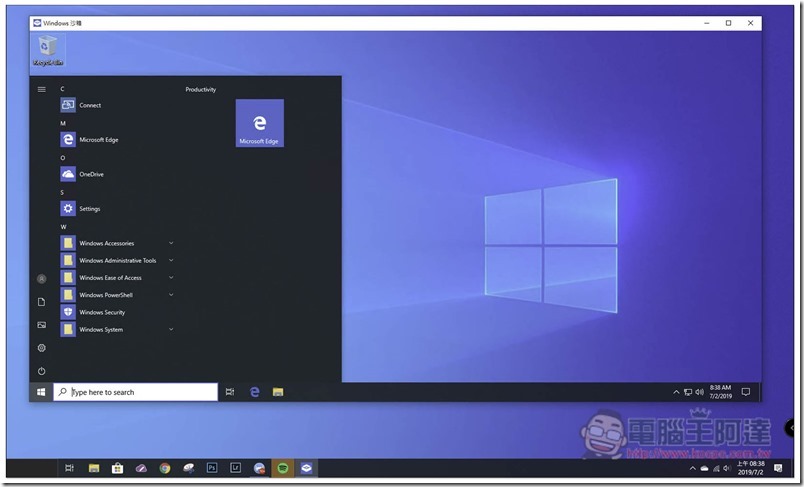Open Chrome from the host taskbar
This screenshot has width=804, height=487.
165,468
